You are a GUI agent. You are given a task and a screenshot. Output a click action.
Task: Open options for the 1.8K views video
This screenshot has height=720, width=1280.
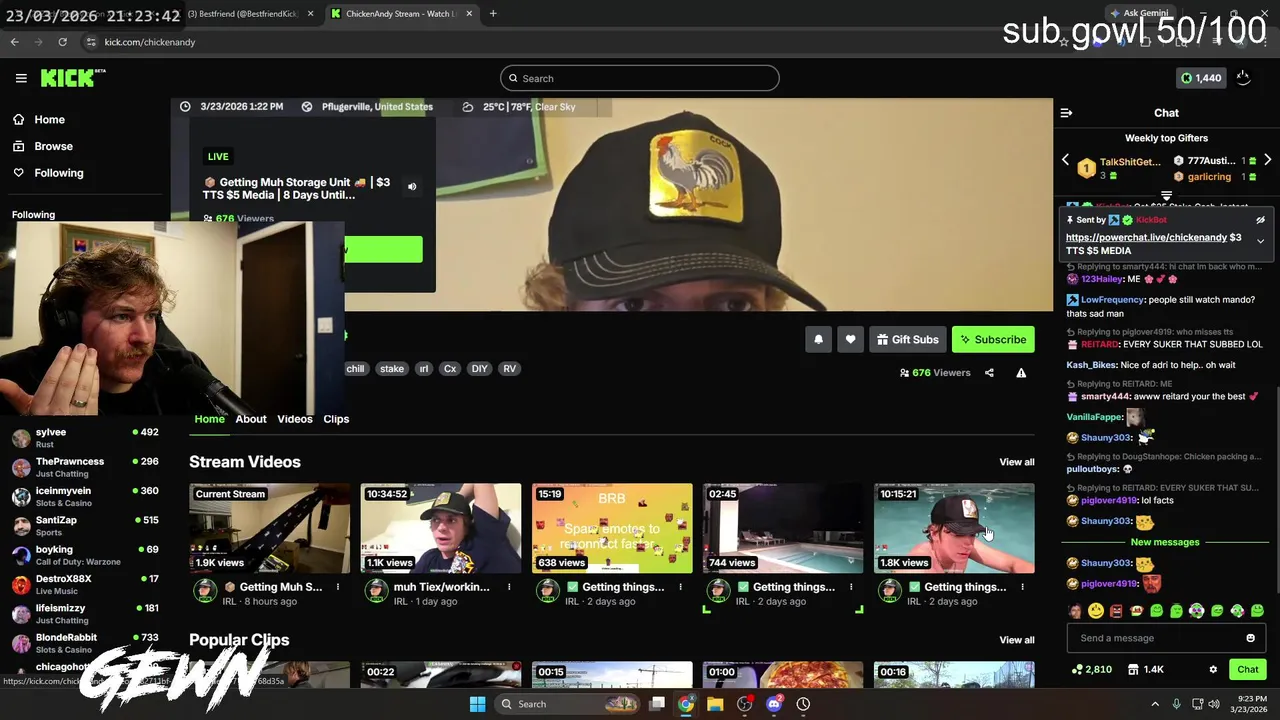(x=1022, y=587)
